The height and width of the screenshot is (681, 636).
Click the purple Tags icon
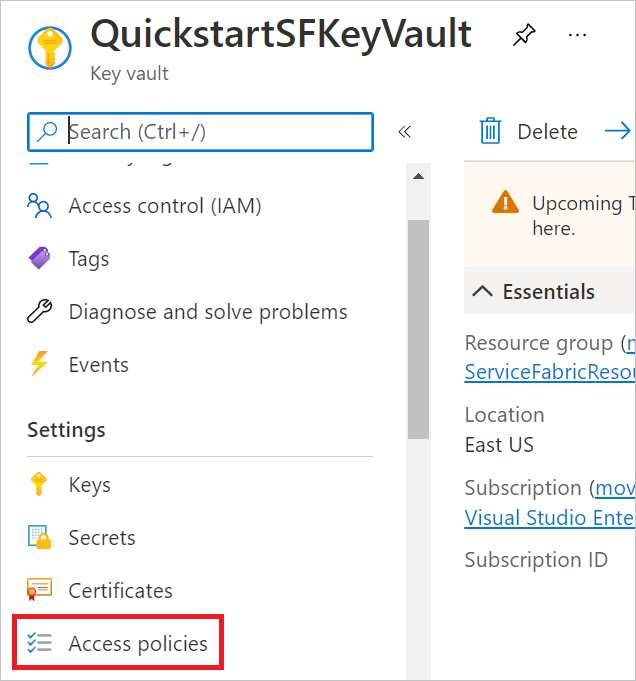pos(39,259)
